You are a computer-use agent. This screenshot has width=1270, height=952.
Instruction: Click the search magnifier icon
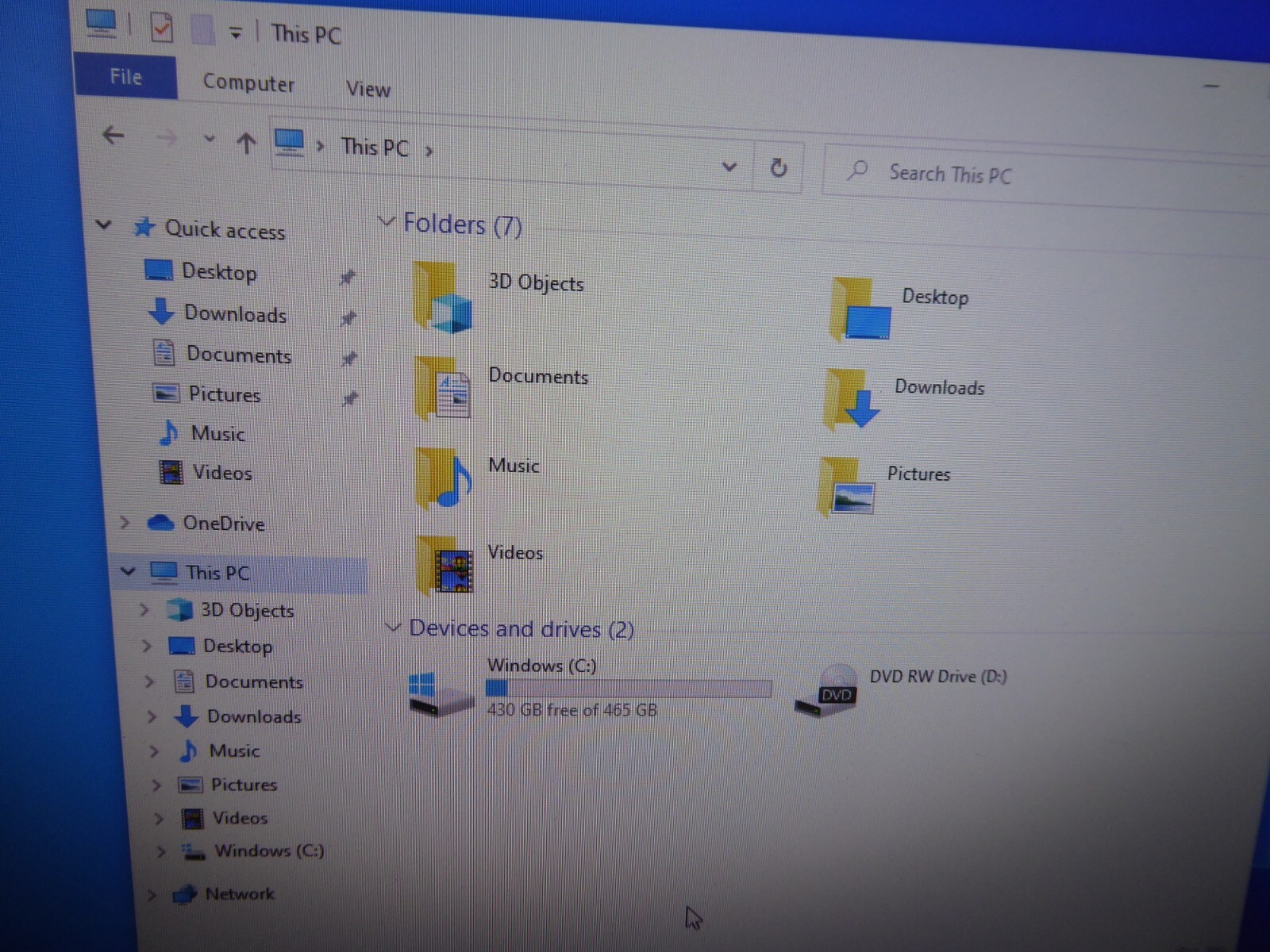tap(857, 170)
